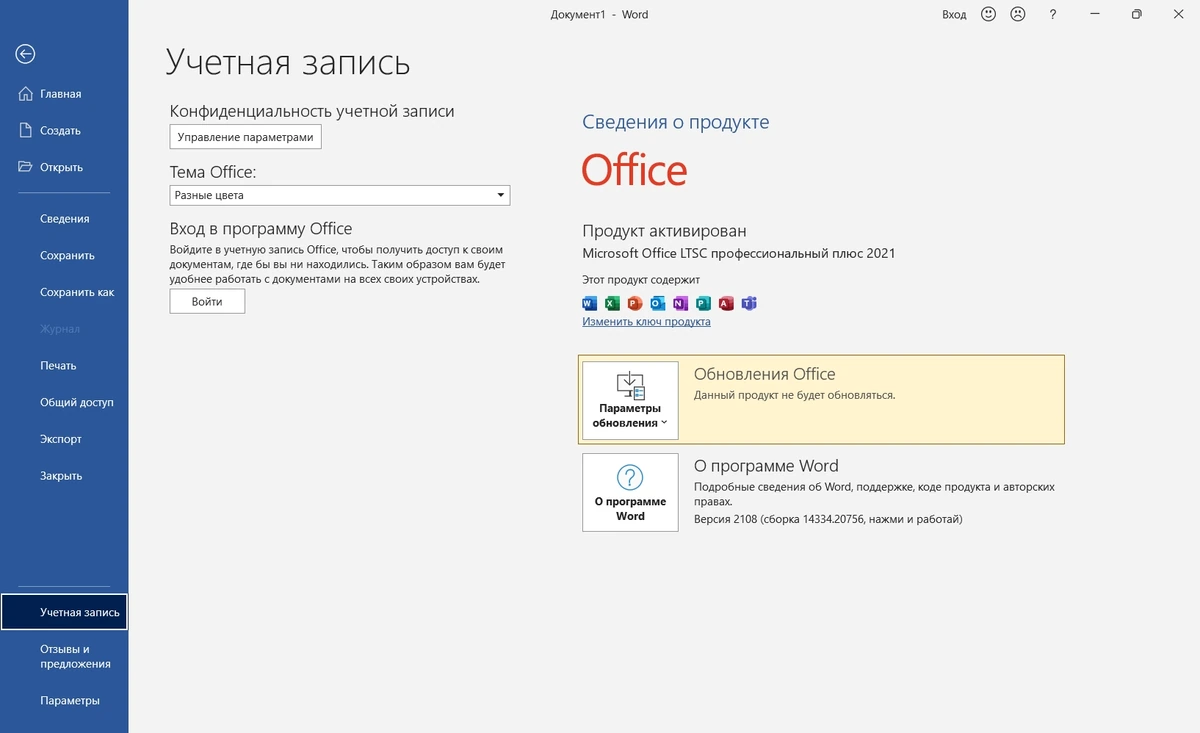Click the new document icon beside Создать

pyautogui.click(x=26, y=131)
